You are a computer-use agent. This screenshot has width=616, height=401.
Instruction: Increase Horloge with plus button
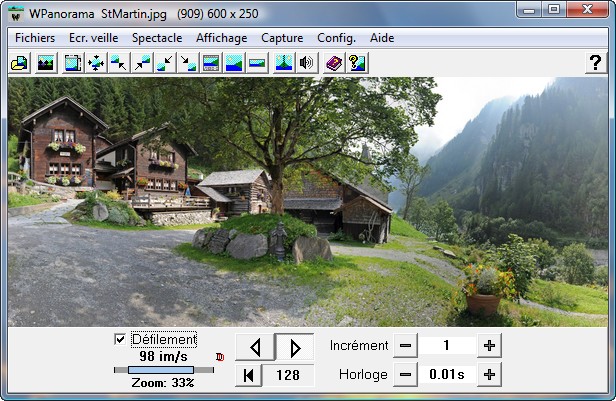point(489,375)
